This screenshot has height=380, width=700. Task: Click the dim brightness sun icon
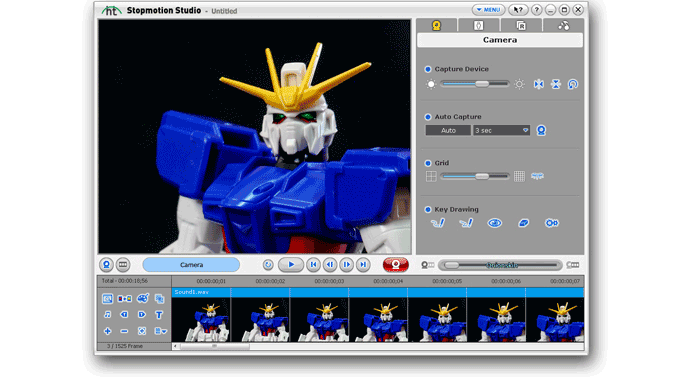pos(431,84)
